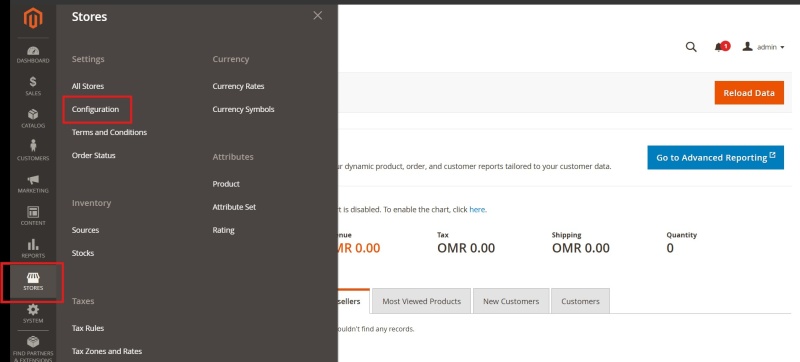Open Currency Symbols

[x=243, y=109]
